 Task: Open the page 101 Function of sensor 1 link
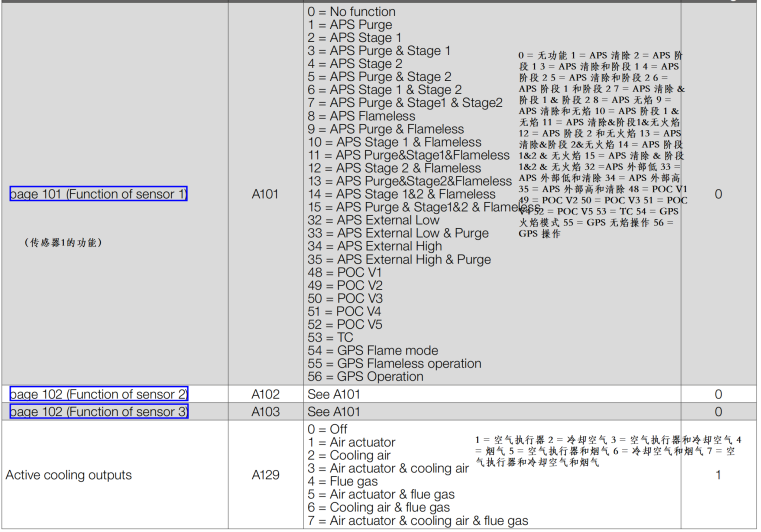click(98, 194)
